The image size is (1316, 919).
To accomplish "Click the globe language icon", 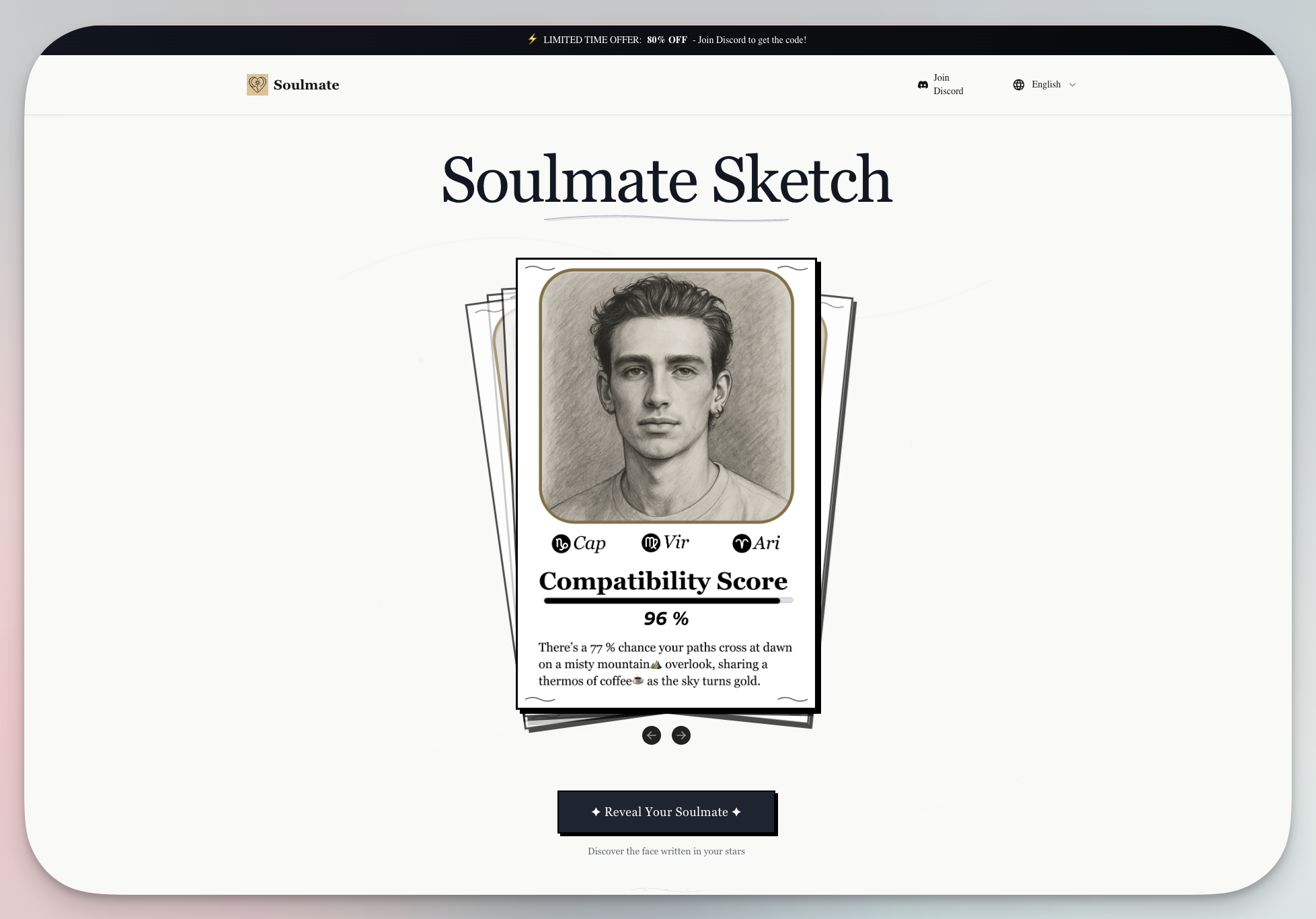I will (x=1019, y=85).
